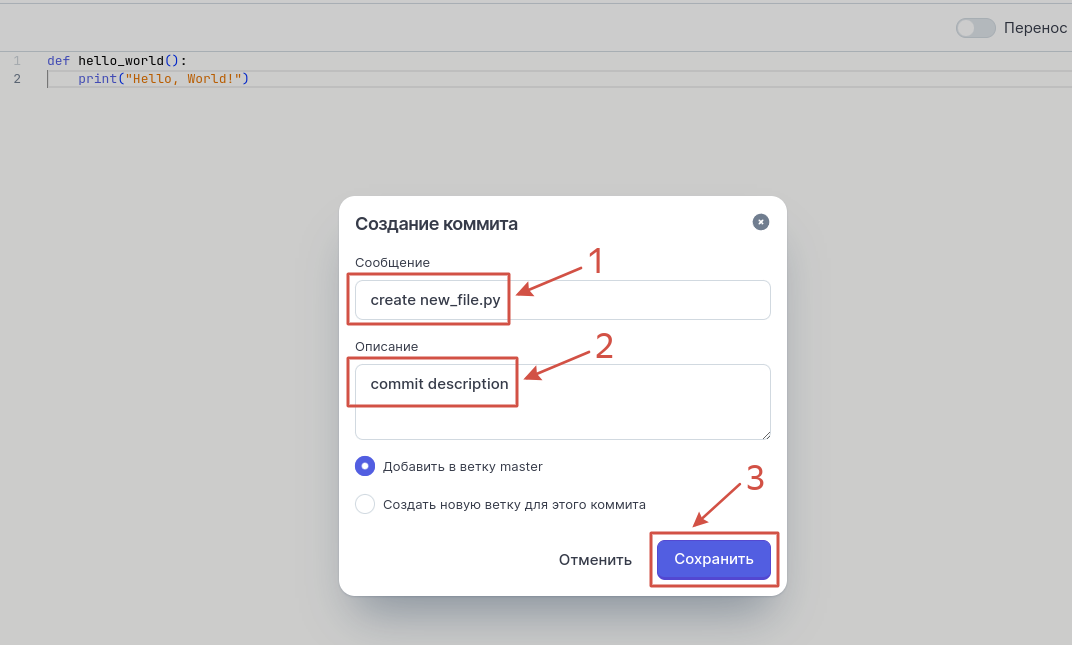Click the Описание field label
This screenshot has width=1072, height=645.
[x=386, y=346]
